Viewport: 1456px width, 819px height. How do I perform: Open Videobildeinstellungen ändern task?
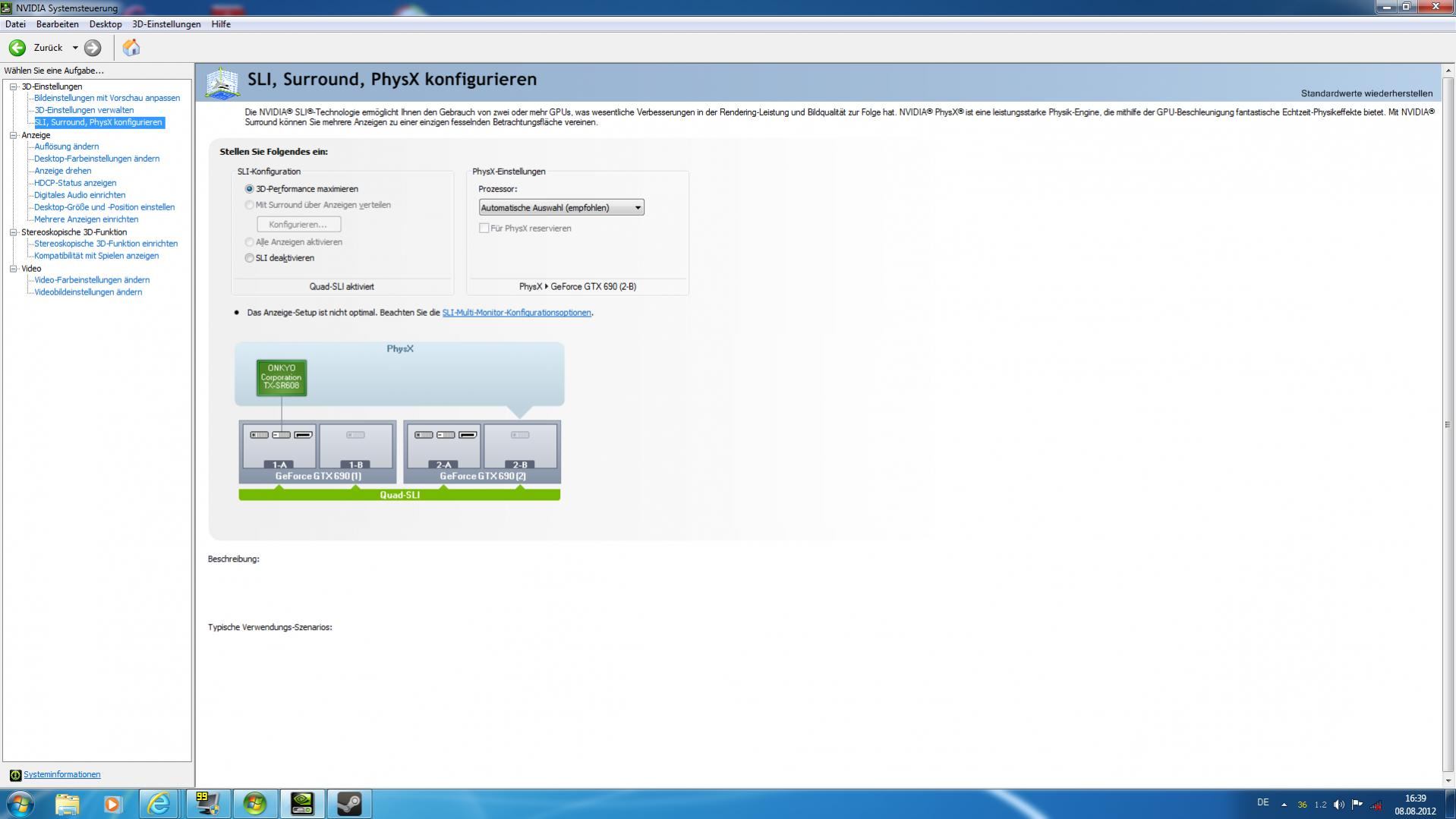coord(88,292)
